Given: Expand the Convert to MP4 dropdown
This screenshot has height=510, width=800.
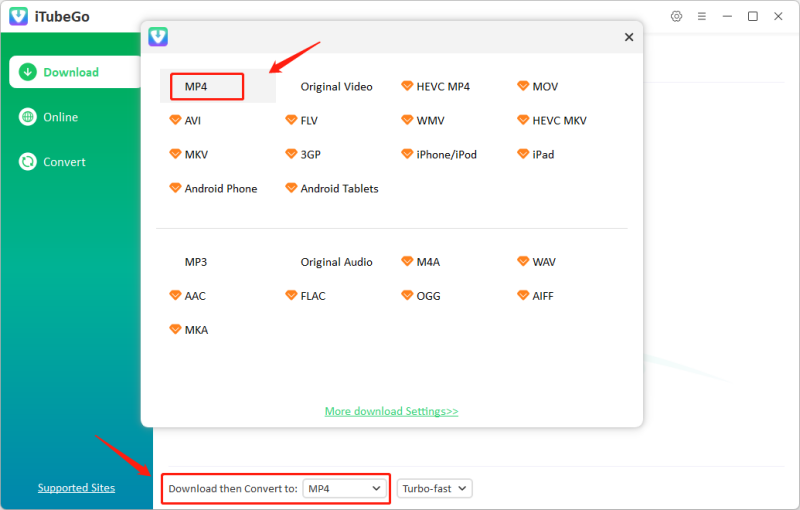Looking at the screenshot, I should click(345, 489).
